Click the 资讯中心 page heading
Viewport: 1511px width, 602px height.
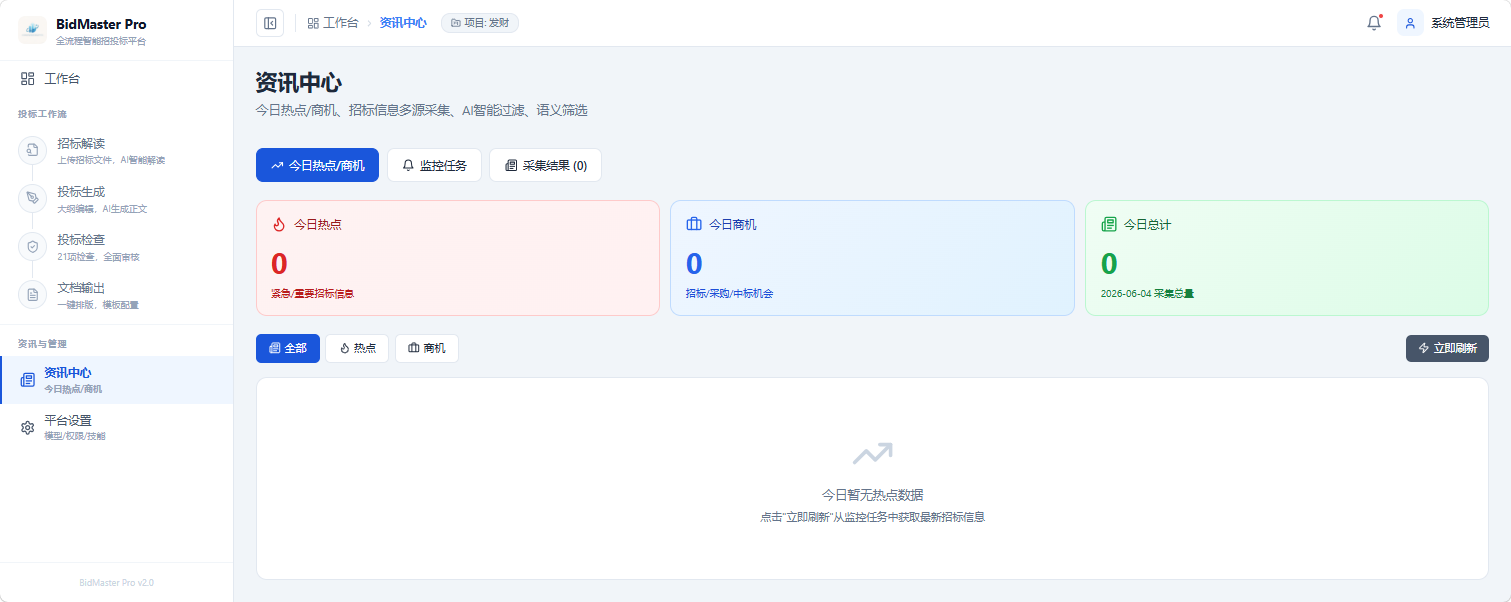[299, 83]
